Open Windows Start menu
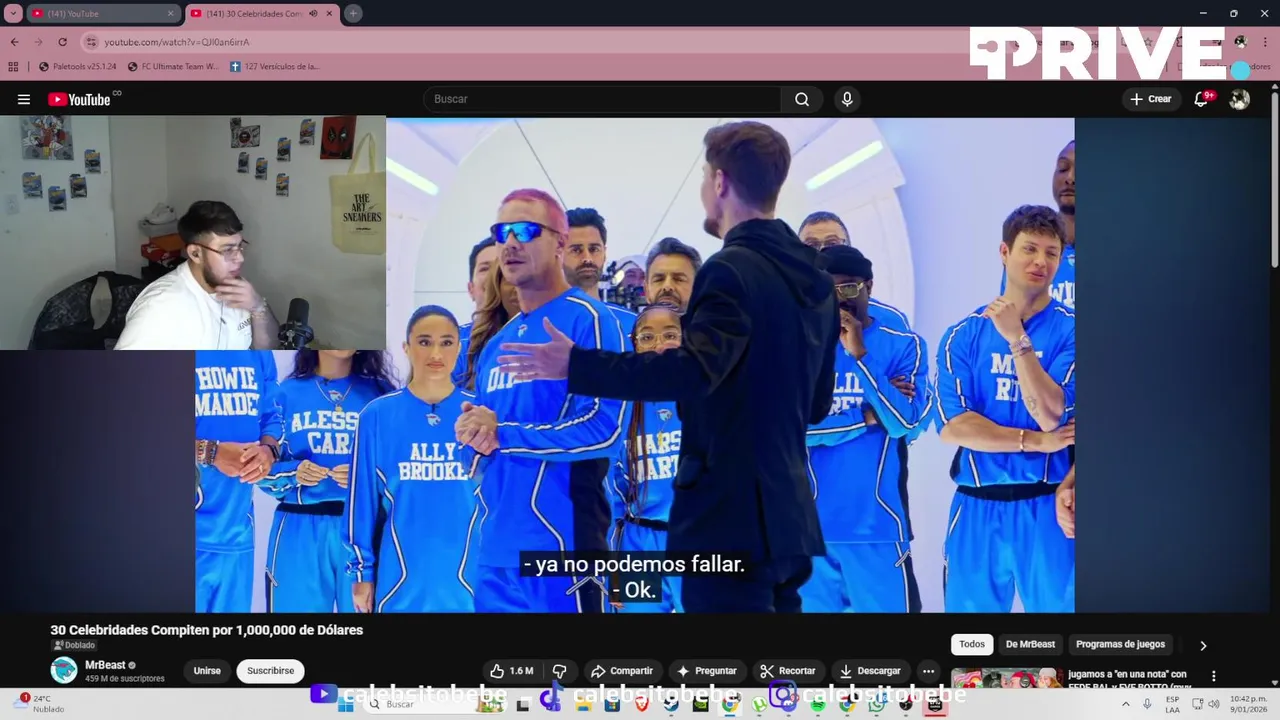The height and width of the screenshot is (720, 1280). point(345,704)
